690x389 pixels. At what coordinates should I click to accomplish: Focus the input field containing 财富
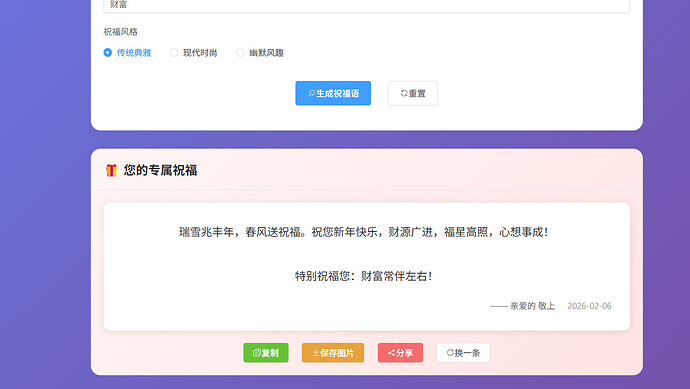(x=367, y=5)
